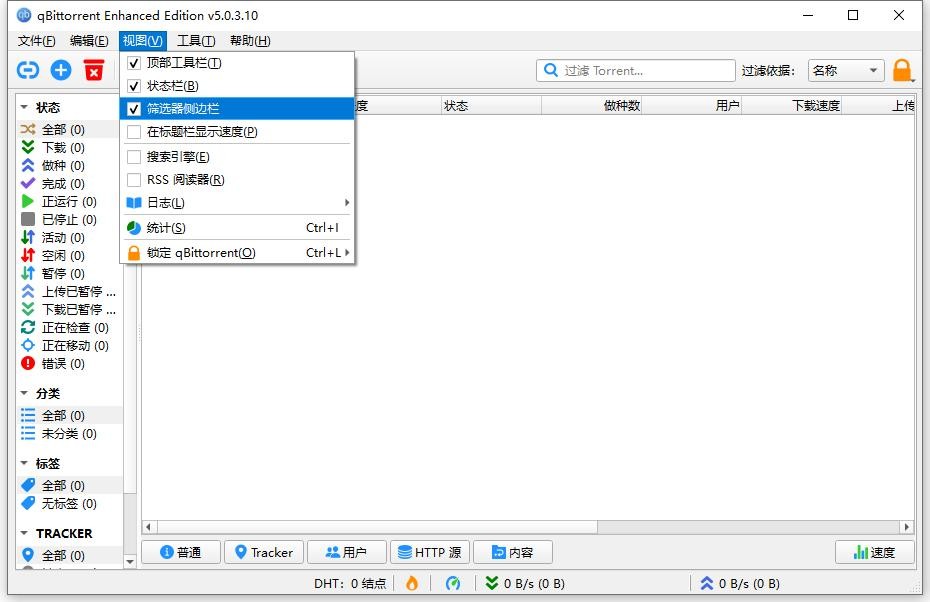Click the speed gauge icon in status bar

[x=453, y=583]
